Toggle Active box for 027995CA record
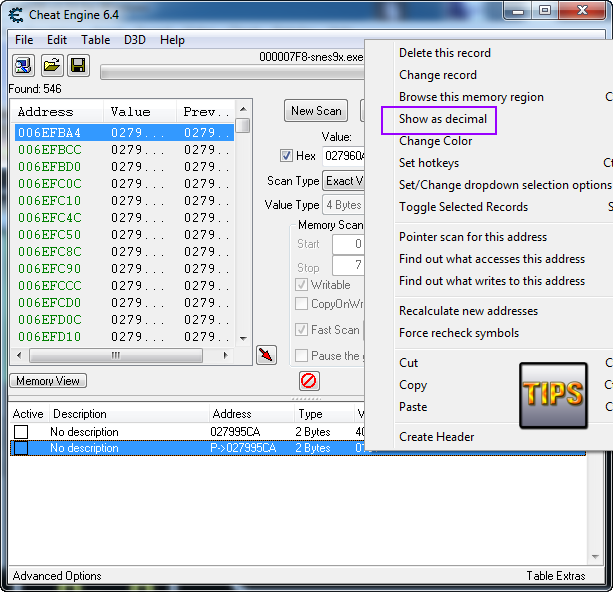The image size is (613, 592). click(21, 432)
